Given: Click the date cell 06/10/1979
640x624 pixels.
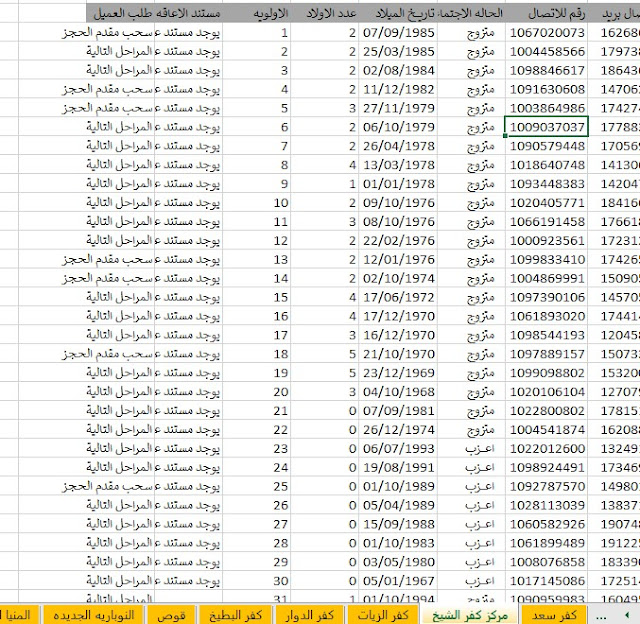Looking at the screenshot, I should pos(398,127).
